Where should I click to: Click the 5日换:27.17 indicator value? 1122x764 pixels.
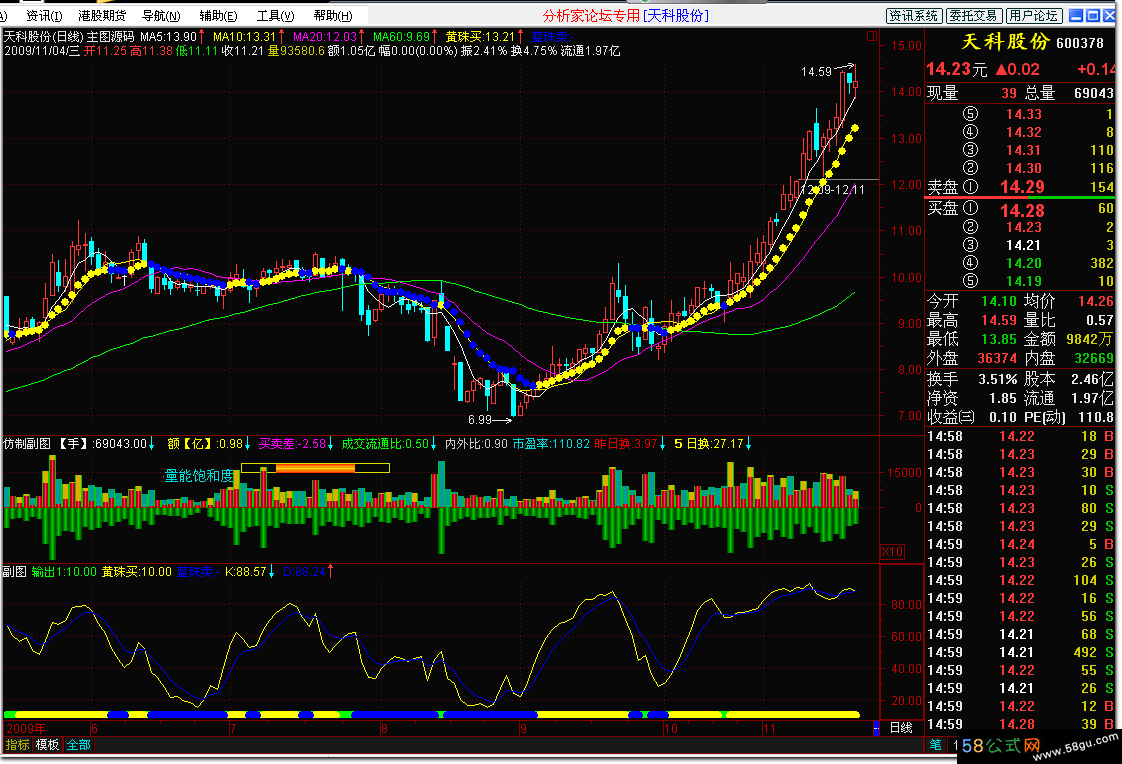tap(708, 444)
